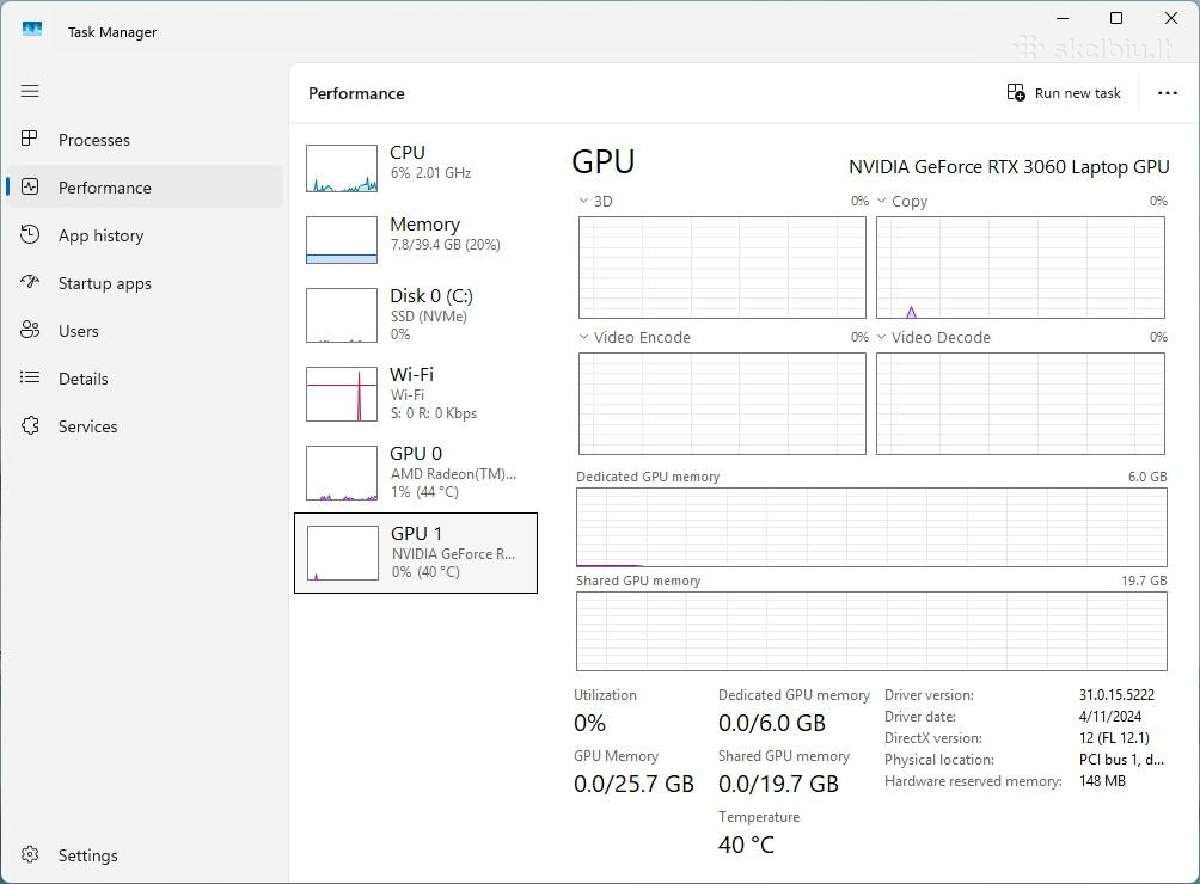Screen dimensions: 1200x884
Task: Click the App history clock icon
Action: pyautogui.click(x=30, y=235)
